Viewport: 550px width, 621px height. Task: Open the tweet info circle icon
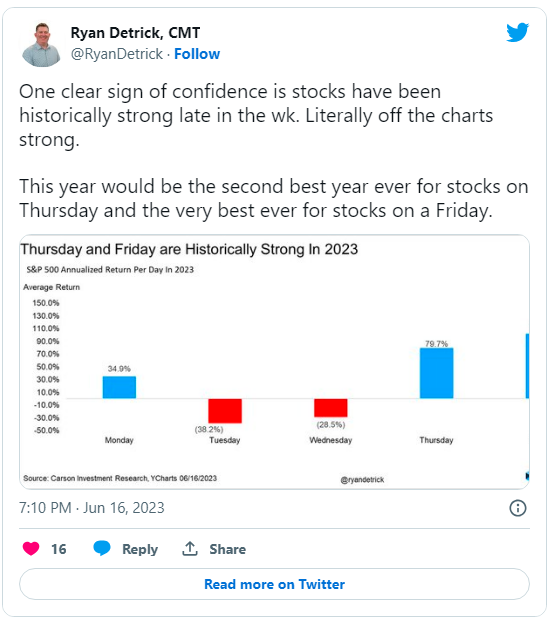[x=518, y=508]
